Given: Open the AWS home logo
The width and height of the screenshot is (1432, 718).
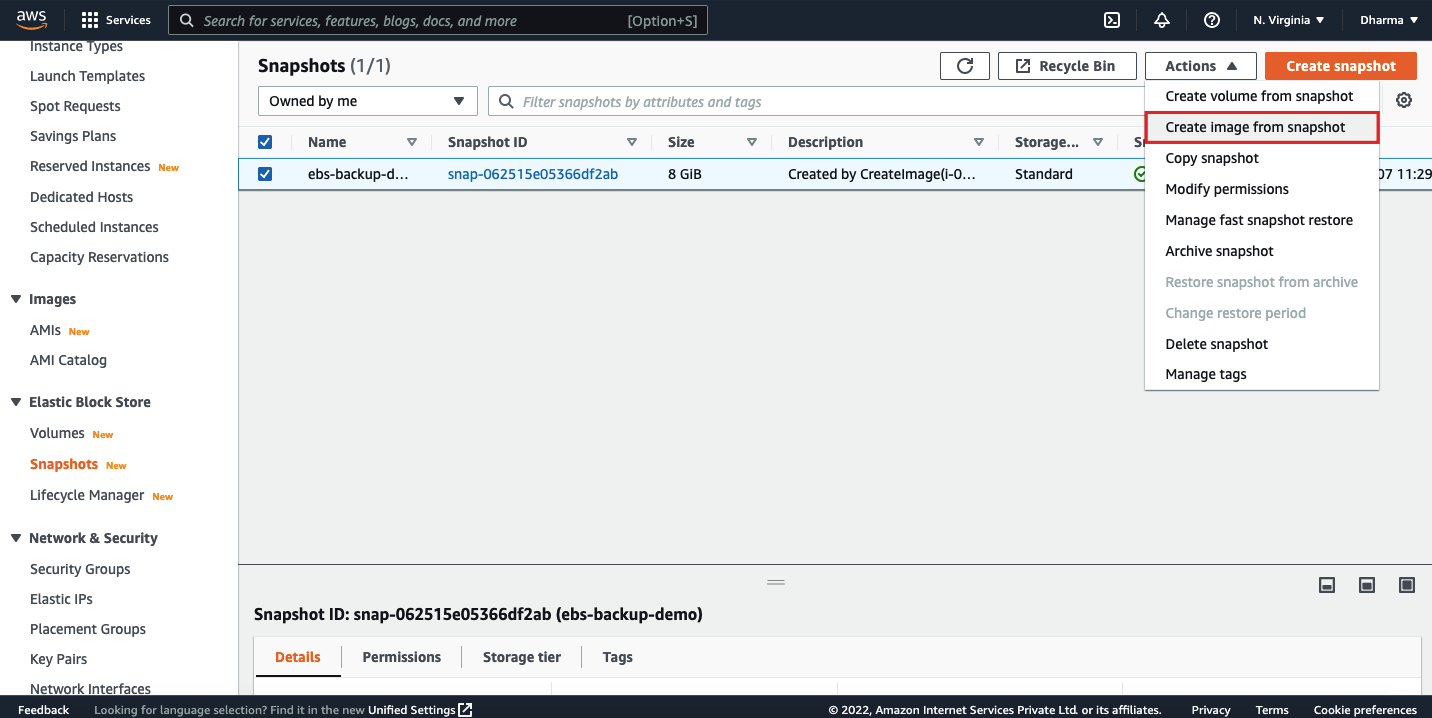Looking at the screenshot, I should [x=32, y=19].
